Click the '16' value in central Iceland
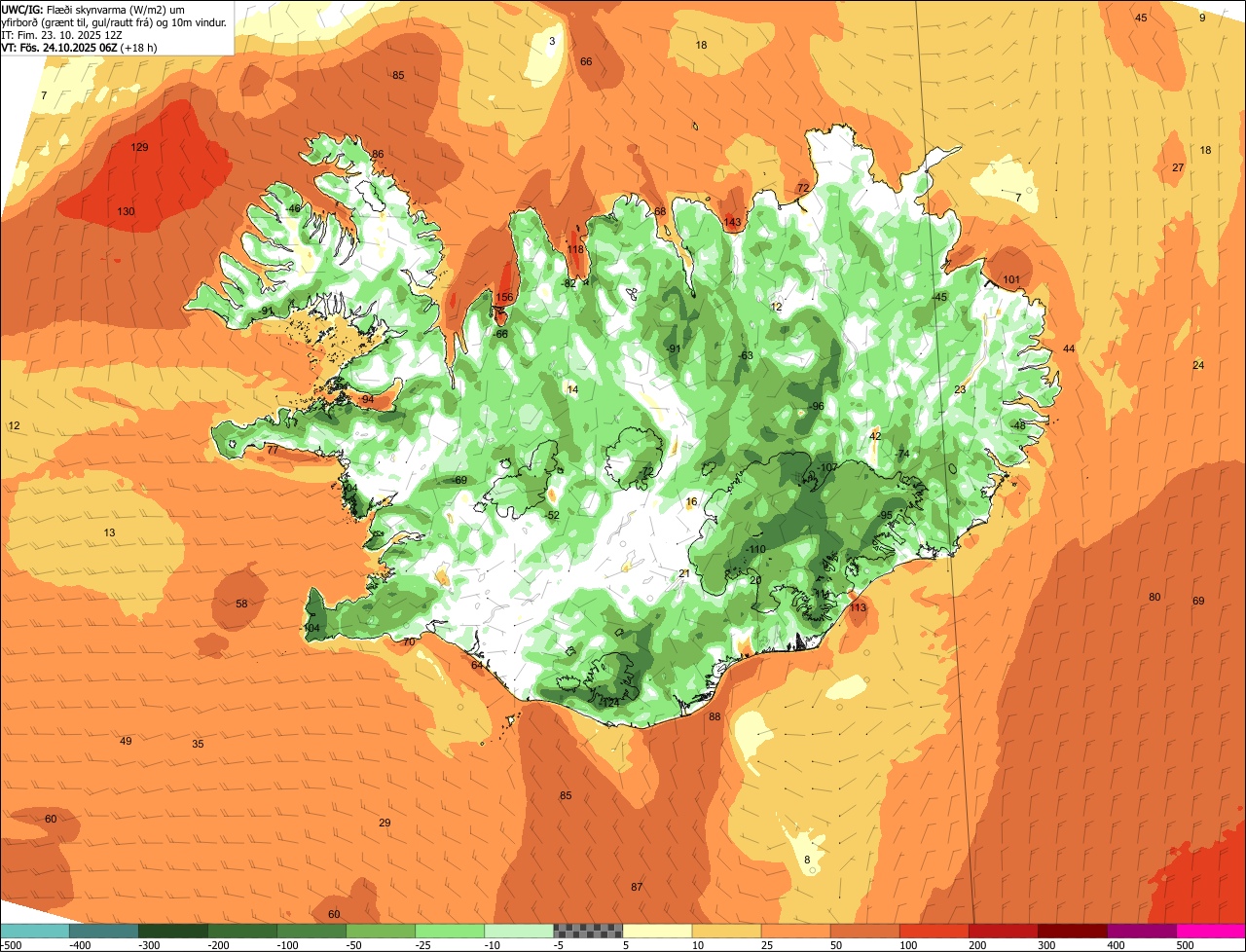The width and height of the screenshot is (1246, 952). 691,503
